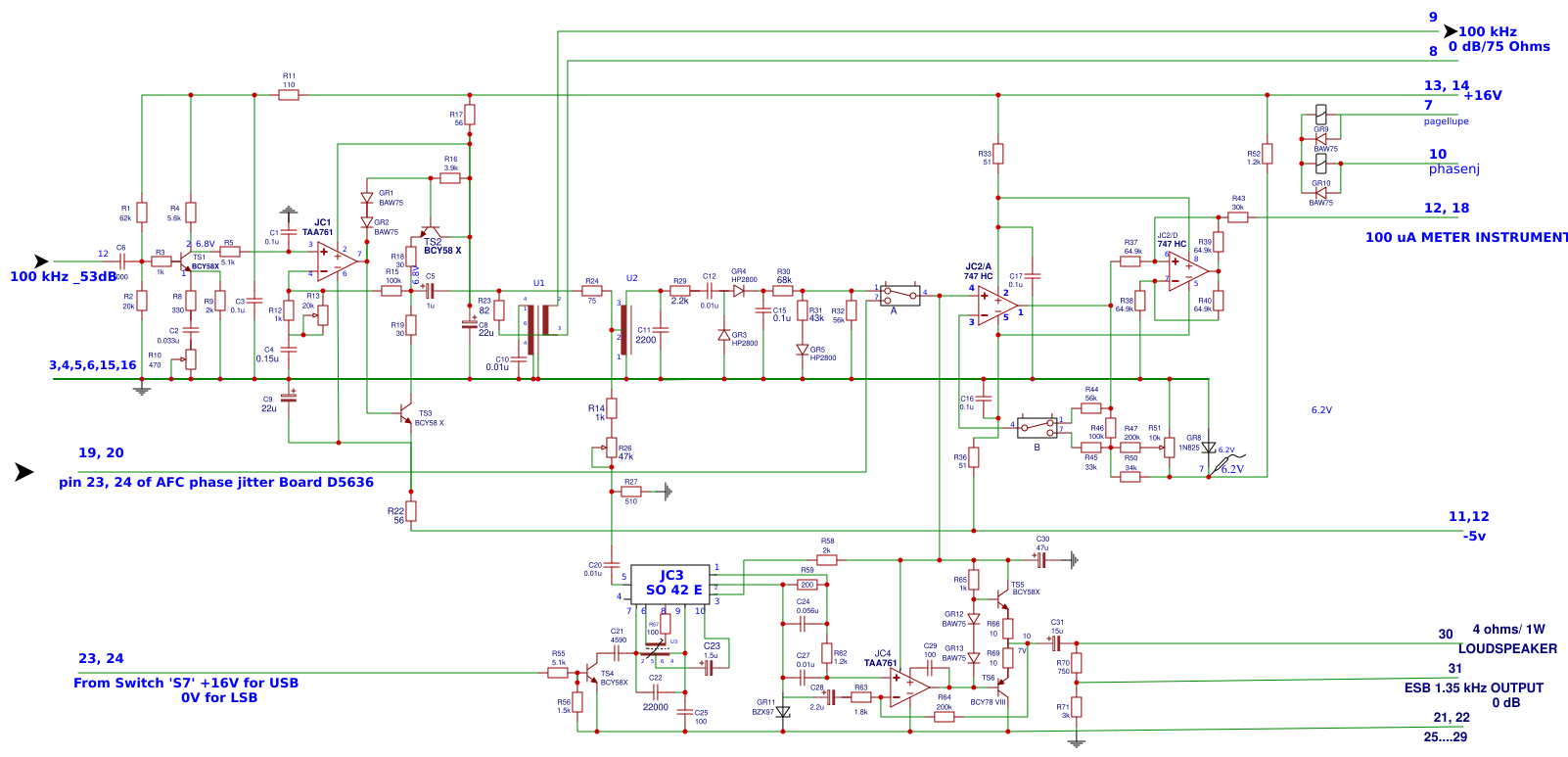Select 'pin 23, 24 of AFC phase jitter Board D5636' text

pyautogui.click(x=216, y=482)
